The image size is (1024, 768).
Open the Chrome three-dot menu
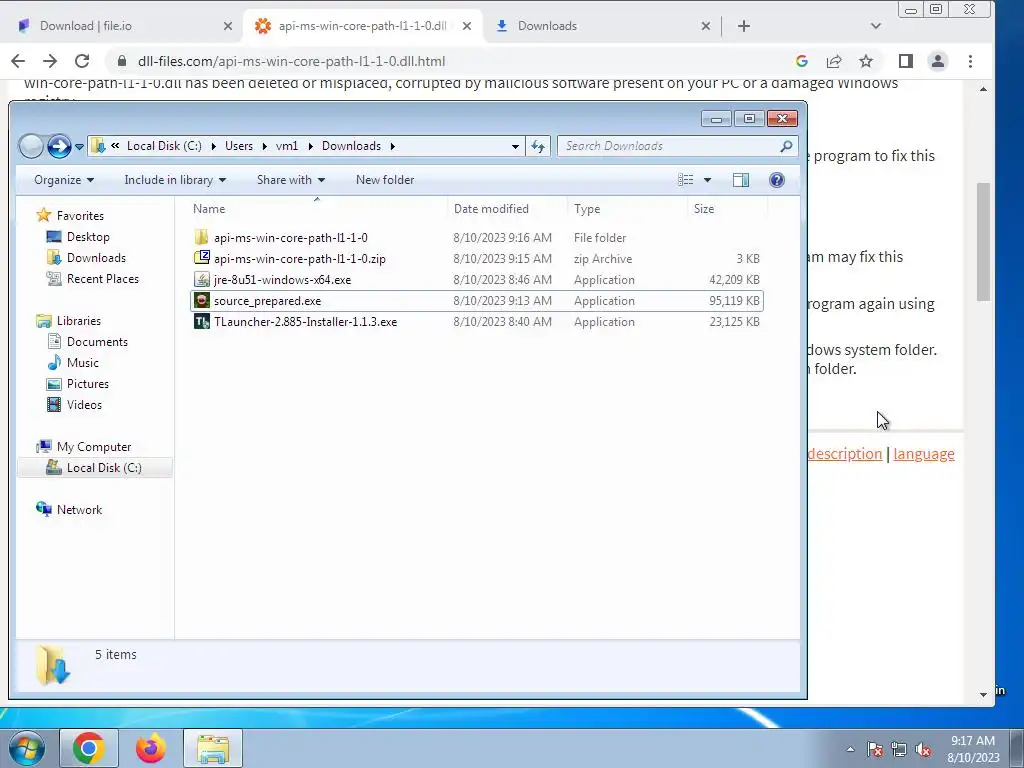pyautogui.click(x=970, y=61)
